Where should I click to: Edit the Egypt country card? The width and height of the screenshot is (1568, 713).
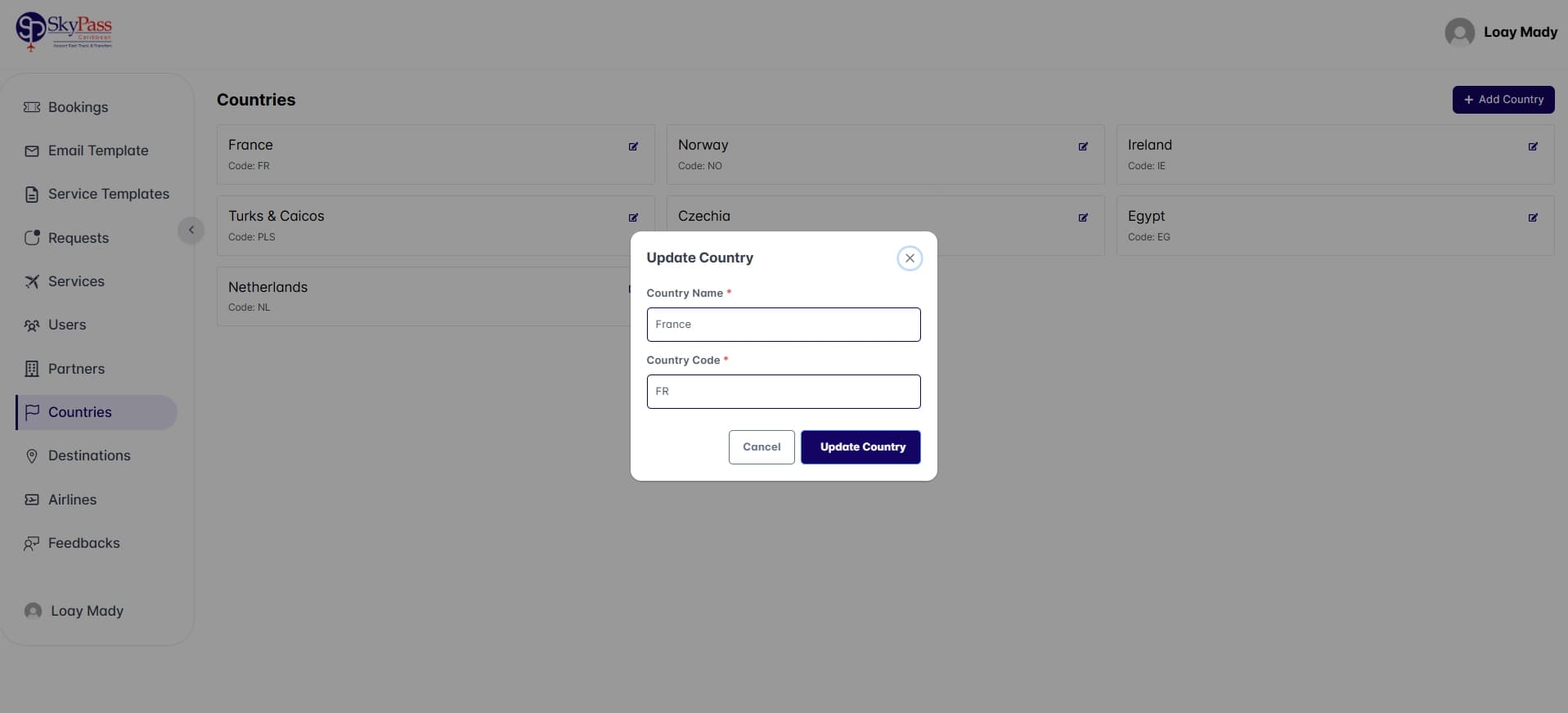tap(1533, 217)
